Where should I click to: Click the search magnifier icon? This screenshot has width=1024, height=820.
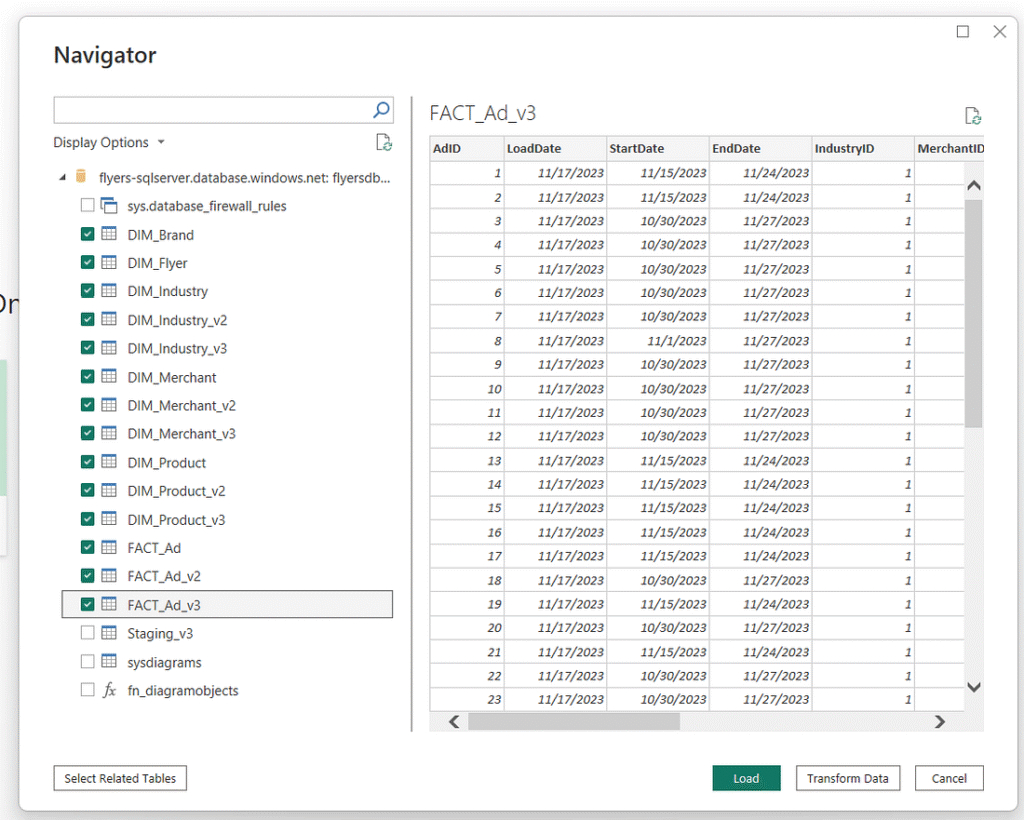tap(381, 110)
